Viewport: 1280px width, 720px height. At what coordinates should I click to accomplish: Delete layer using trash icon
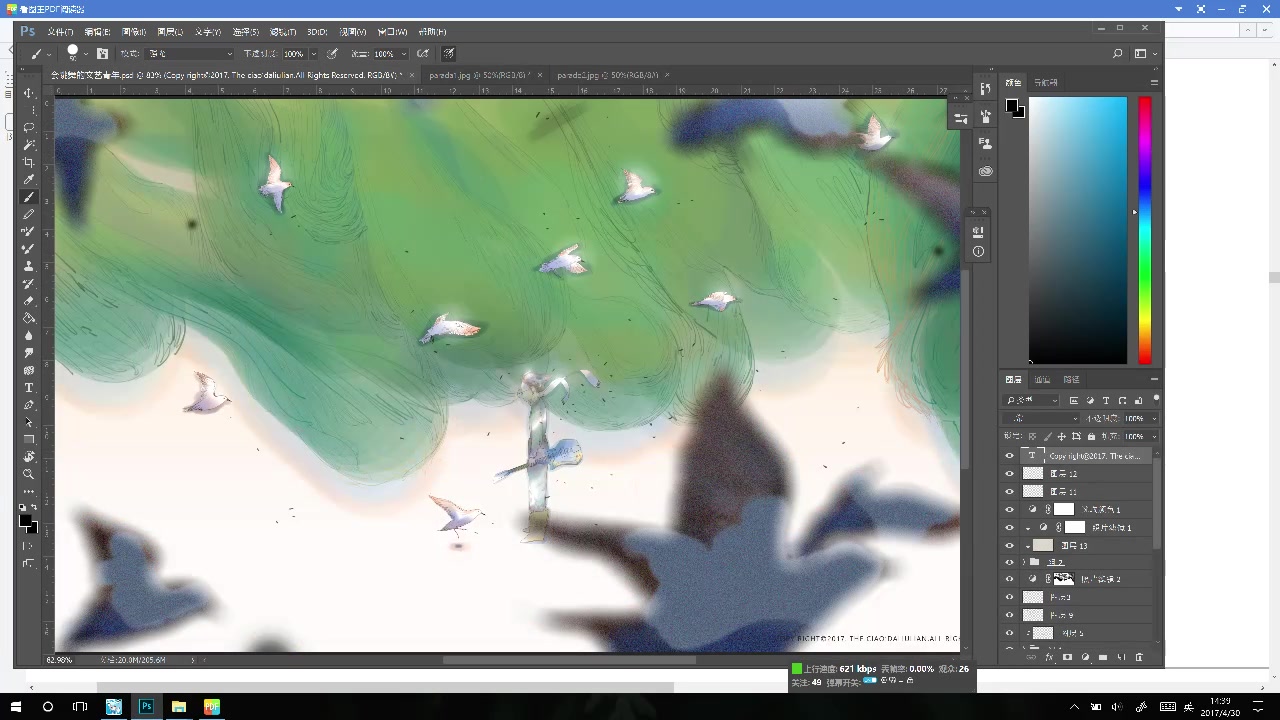[1139, 657]
